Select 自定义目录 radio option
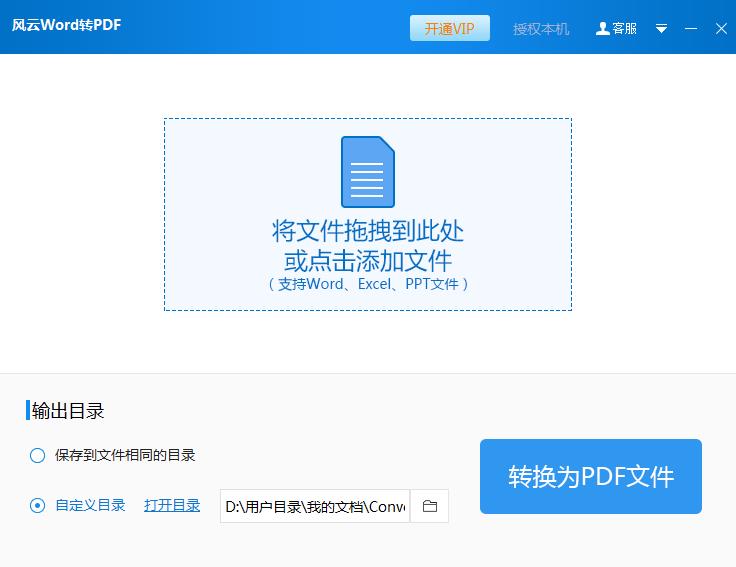 point(38,506)
